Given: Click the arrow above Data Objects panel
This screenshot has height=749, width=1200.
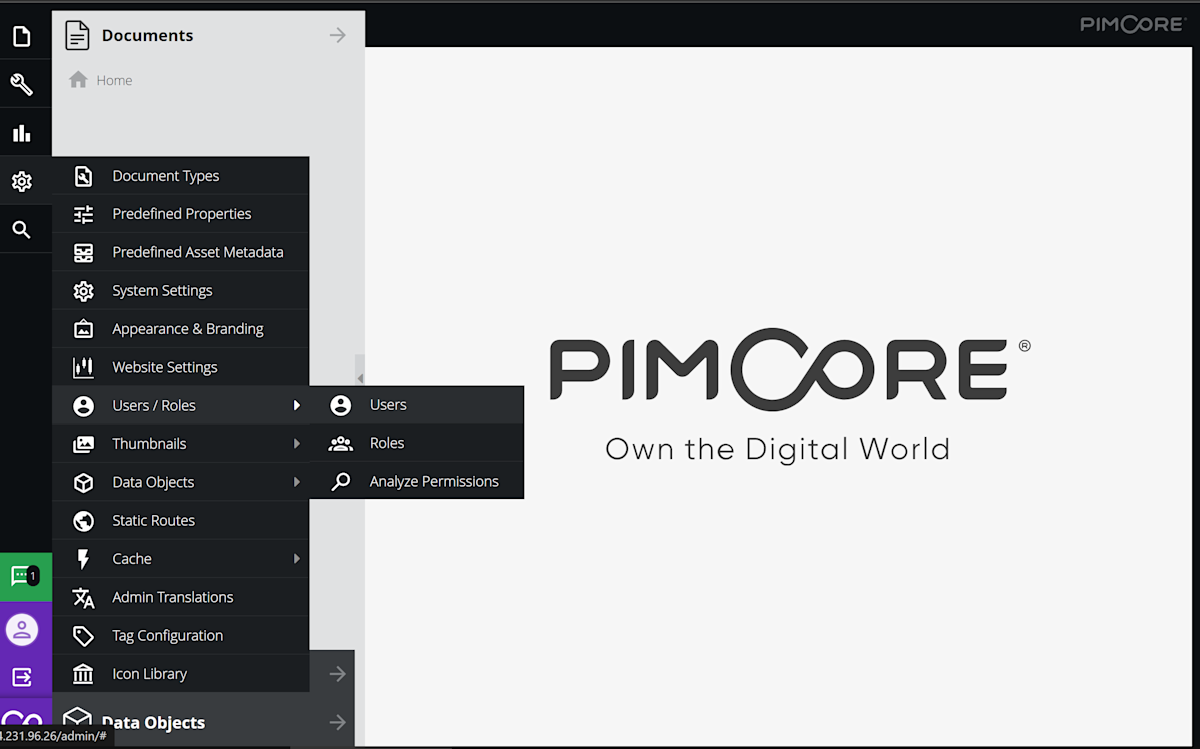Looking at the screenshot, I should [338, 674].
